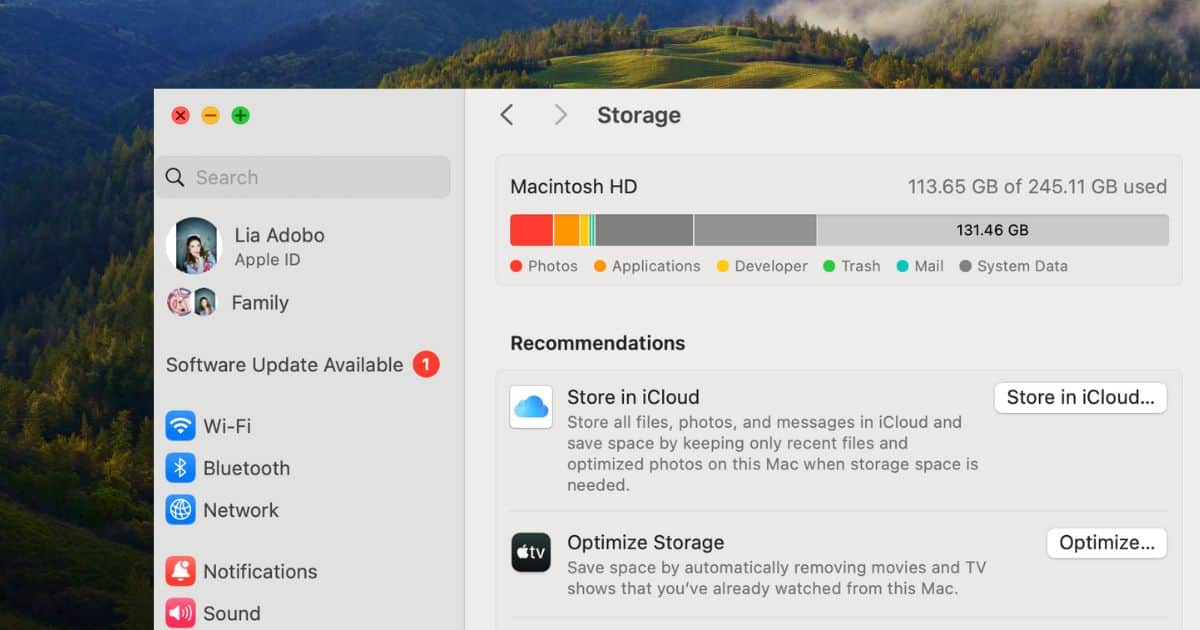Viewport: 1200px width, 630px height.
Task: Open Software Update Available item
Action: click(x=284, y=365)
